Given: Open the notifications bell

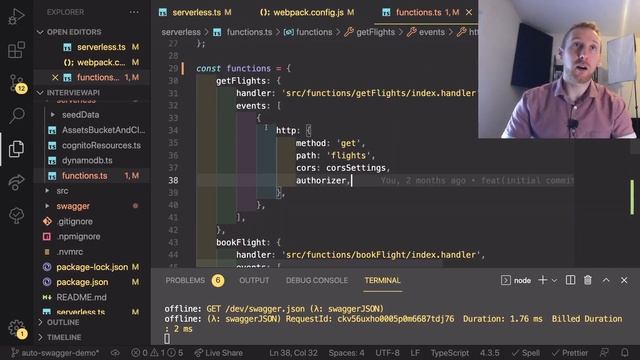Looking at the screenshot, I should (624, 353).
